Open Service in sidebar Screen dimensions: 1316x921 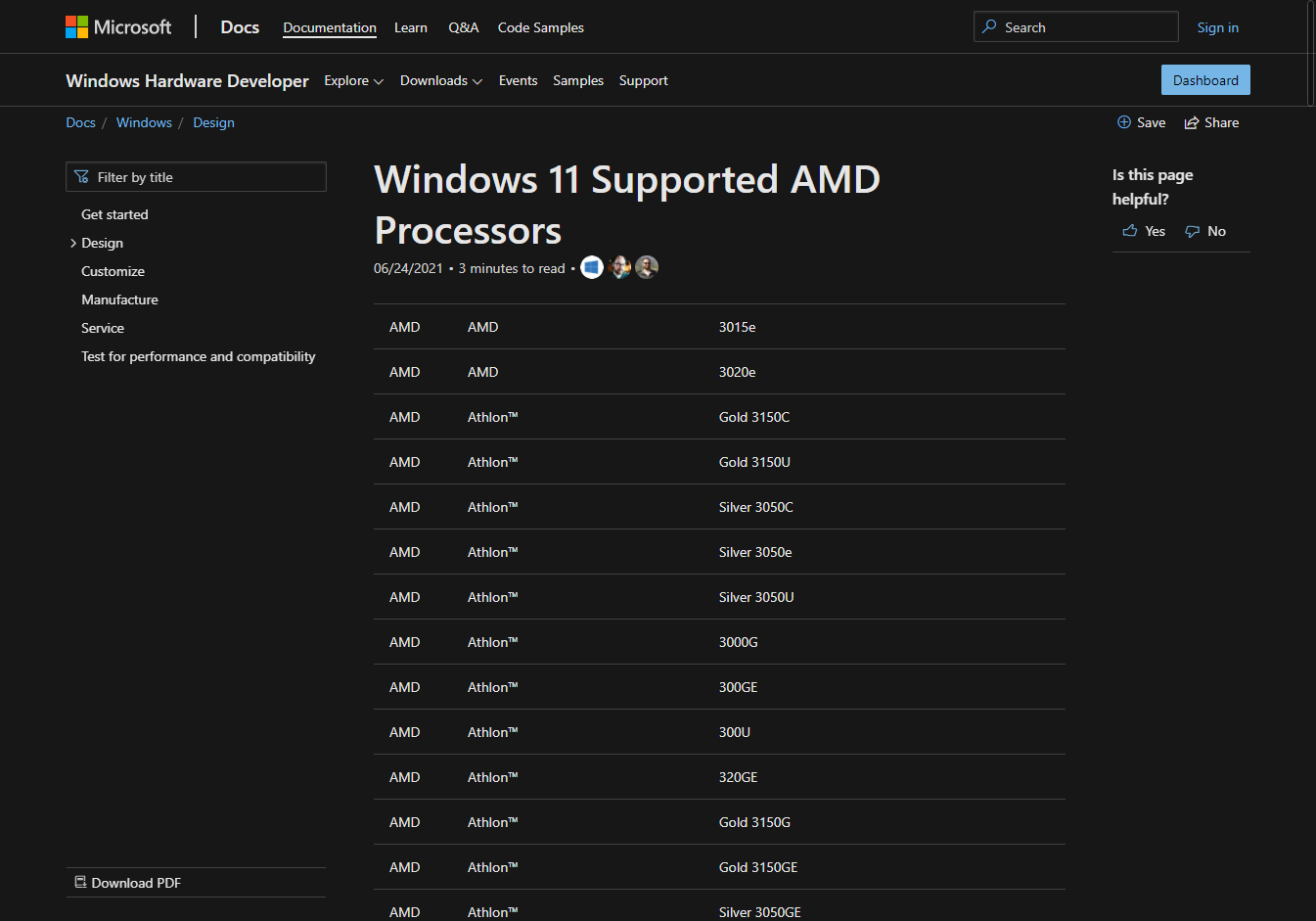tap(103, 328)
